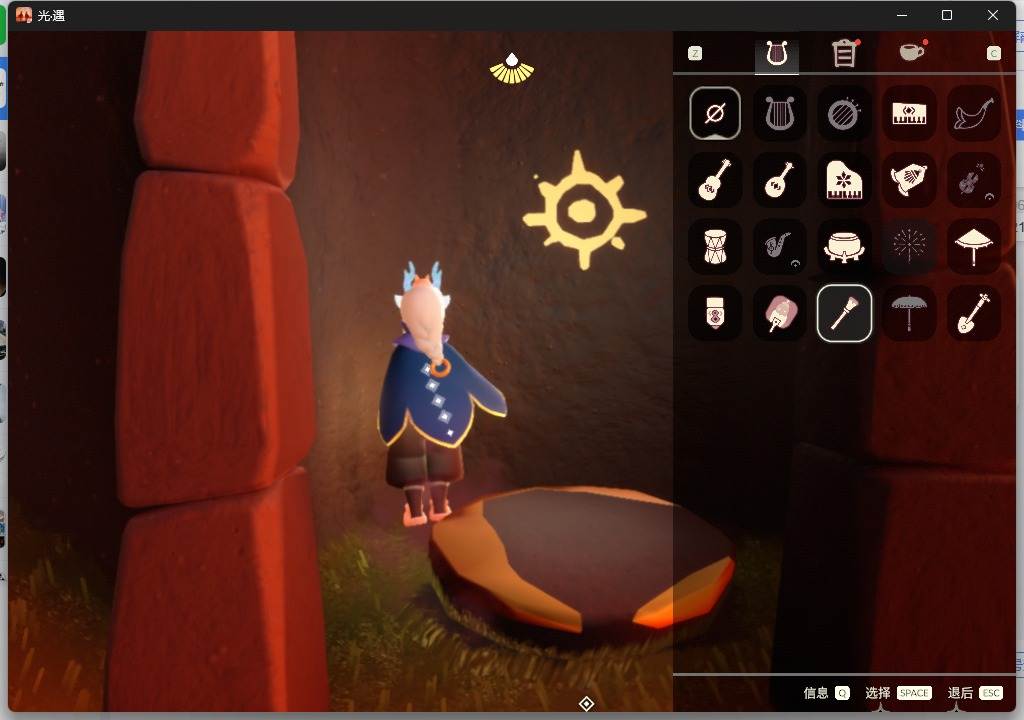Select the dimmed saxophone item

tap(779, 246)
